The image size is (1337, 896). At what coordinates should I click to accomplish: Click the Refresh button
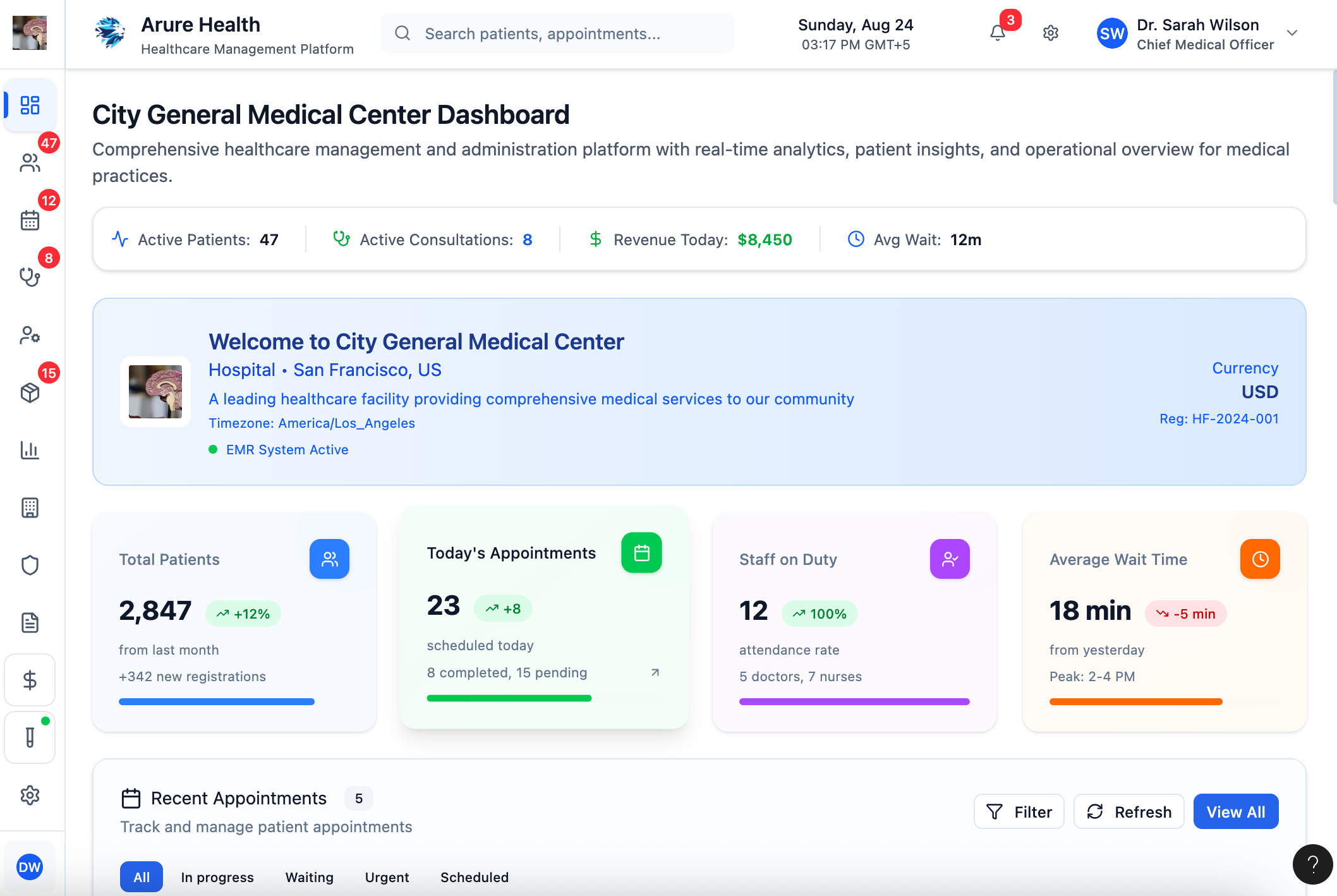tap(1129, 811)
